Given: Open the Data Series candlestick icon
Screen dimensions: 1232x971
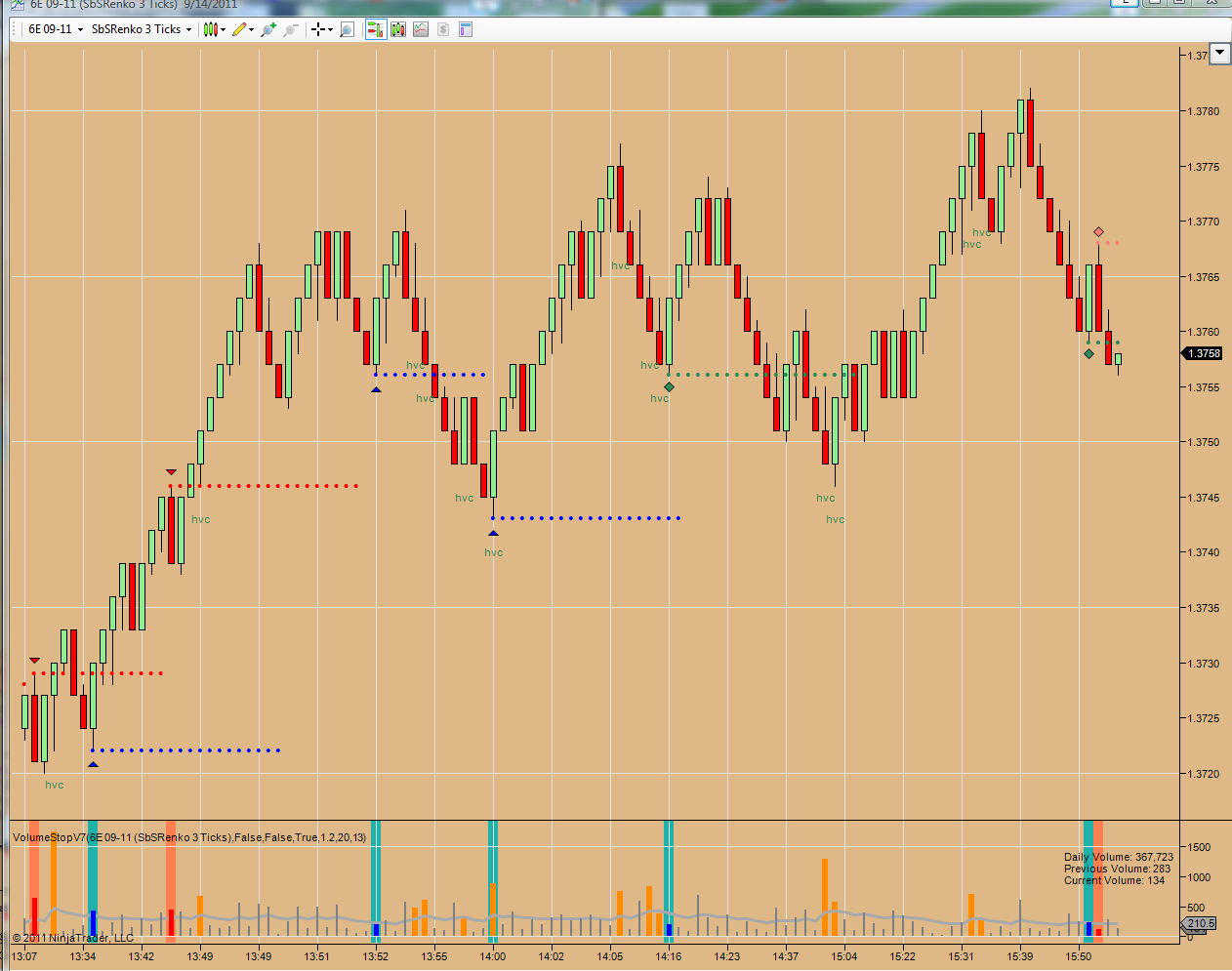Looking at the screenshot, I should (398, 29).
